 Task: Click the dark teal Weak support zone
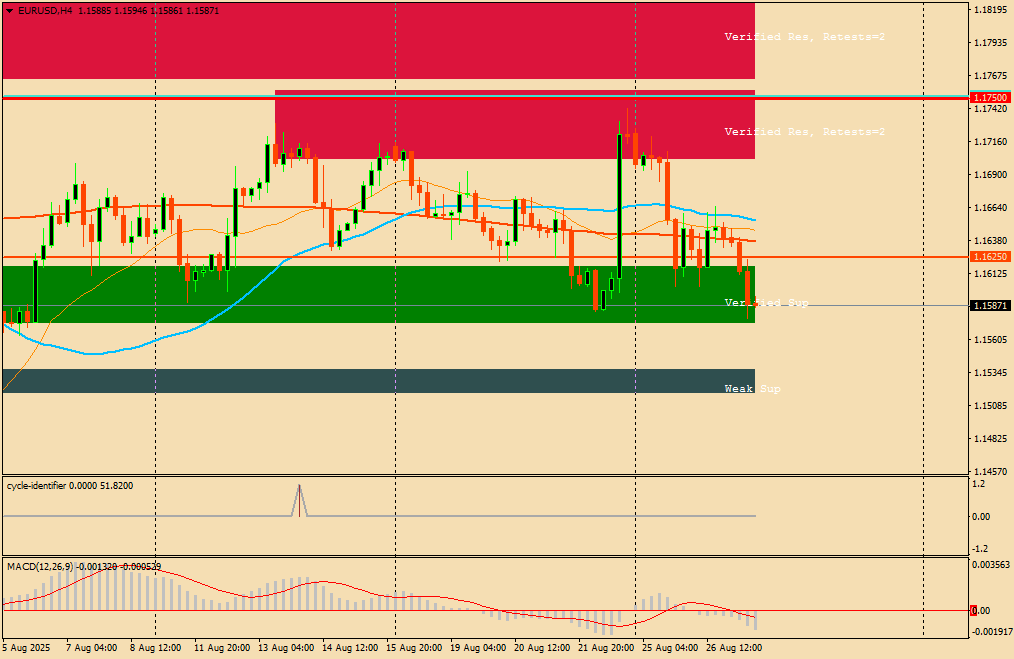pos(378,381)
